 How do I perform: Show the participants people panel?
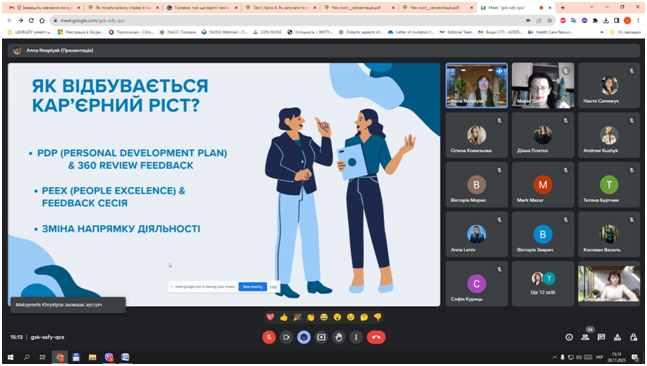pyautogui.click(x=585, y=338)
